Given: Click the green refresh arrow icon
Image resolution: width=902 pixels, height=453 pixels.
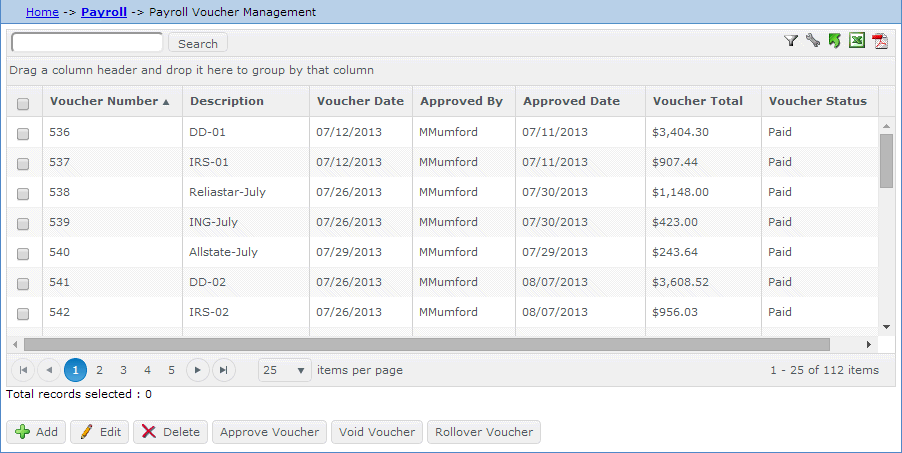Looking at the screenshot, I should coord(834,41).
